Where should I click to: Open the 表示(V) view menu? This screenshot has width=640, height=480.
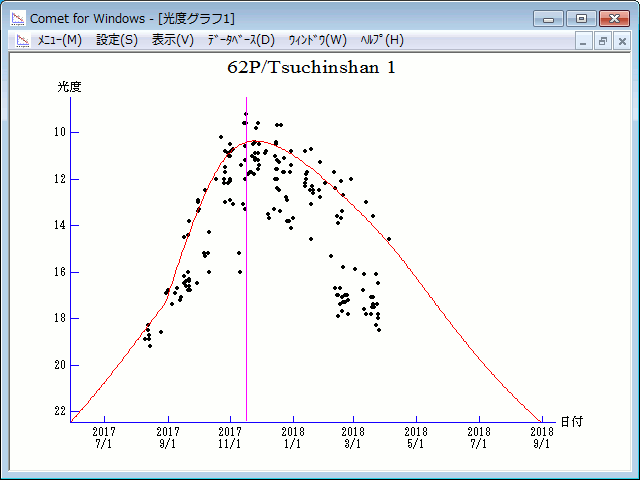(173, 40)
